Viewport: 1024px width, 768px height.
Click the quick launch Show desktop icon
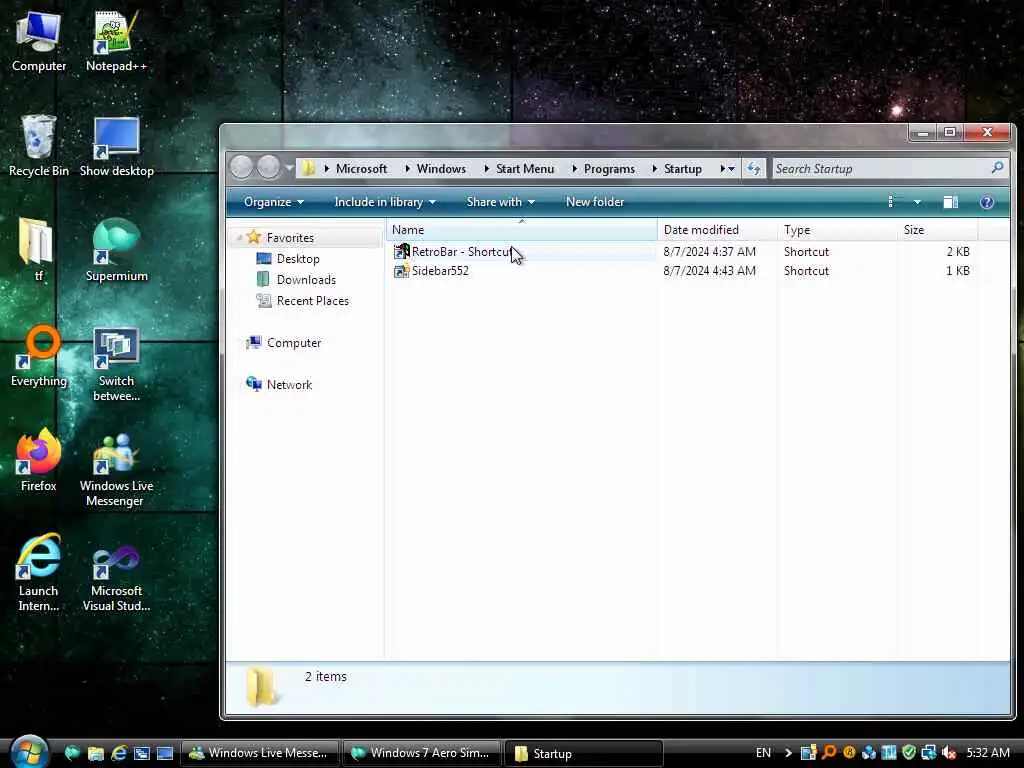tap(165, 753)
